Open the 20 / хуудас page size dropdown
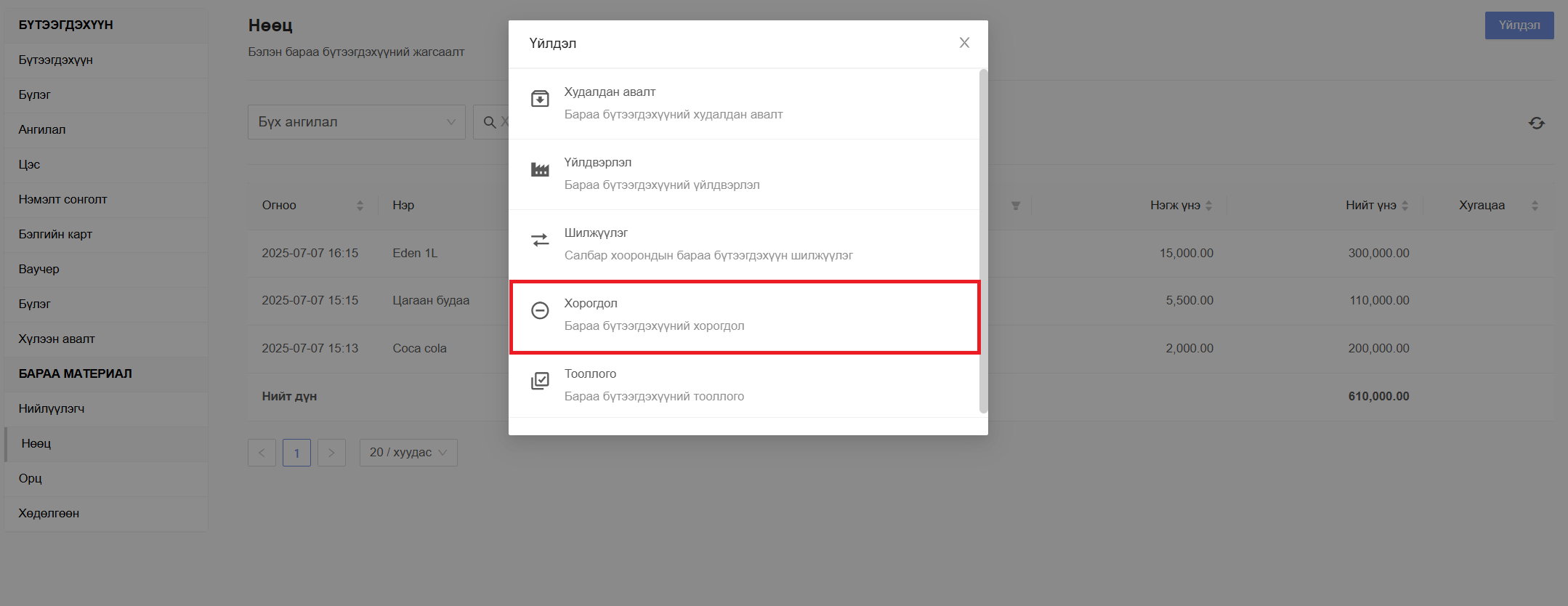Image resolution: width=1568 pixels, height=606 pixels. pyautogui.click(x=408, y=453)
